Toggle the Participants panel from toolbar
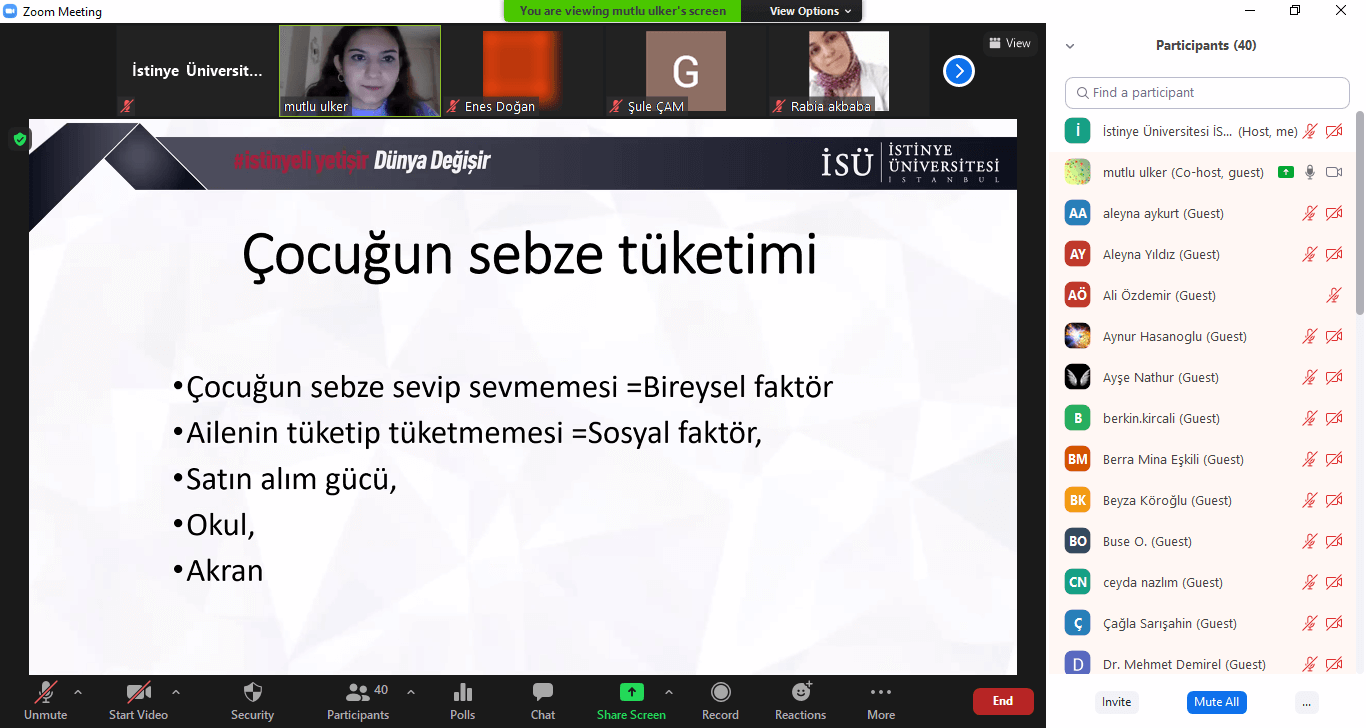 pyautogui.click(x=357, y=693)
